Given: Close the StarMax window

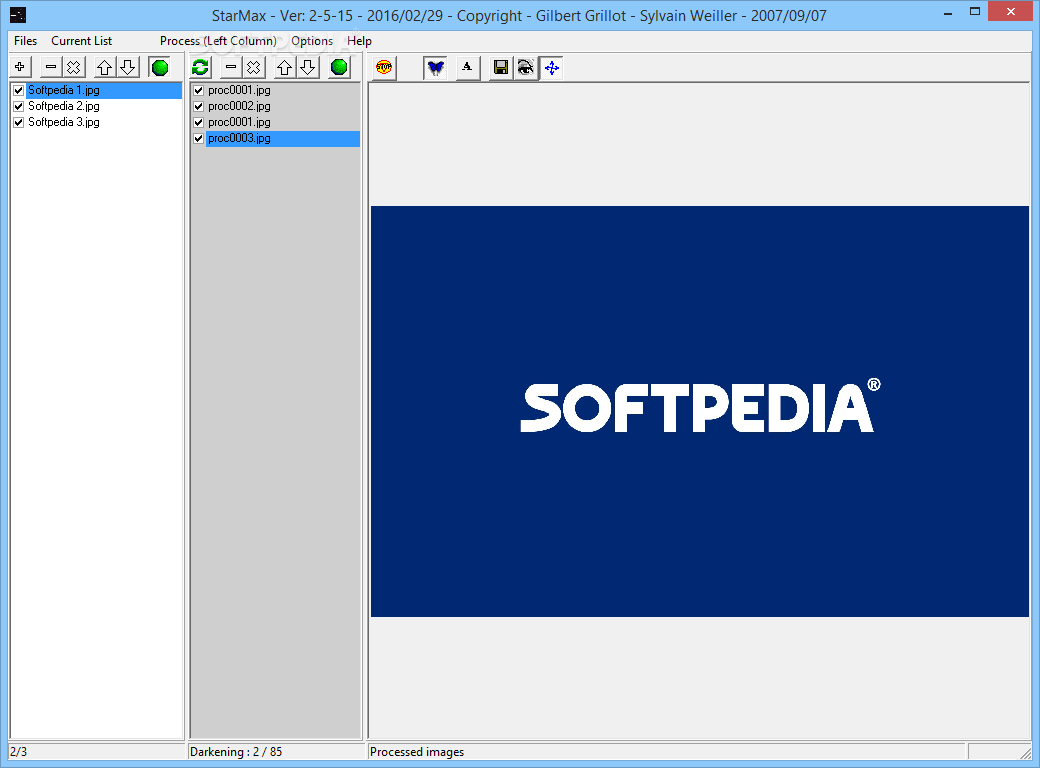Looking at the screenshot, I should pyautogui.click(x=1010, y=11).
